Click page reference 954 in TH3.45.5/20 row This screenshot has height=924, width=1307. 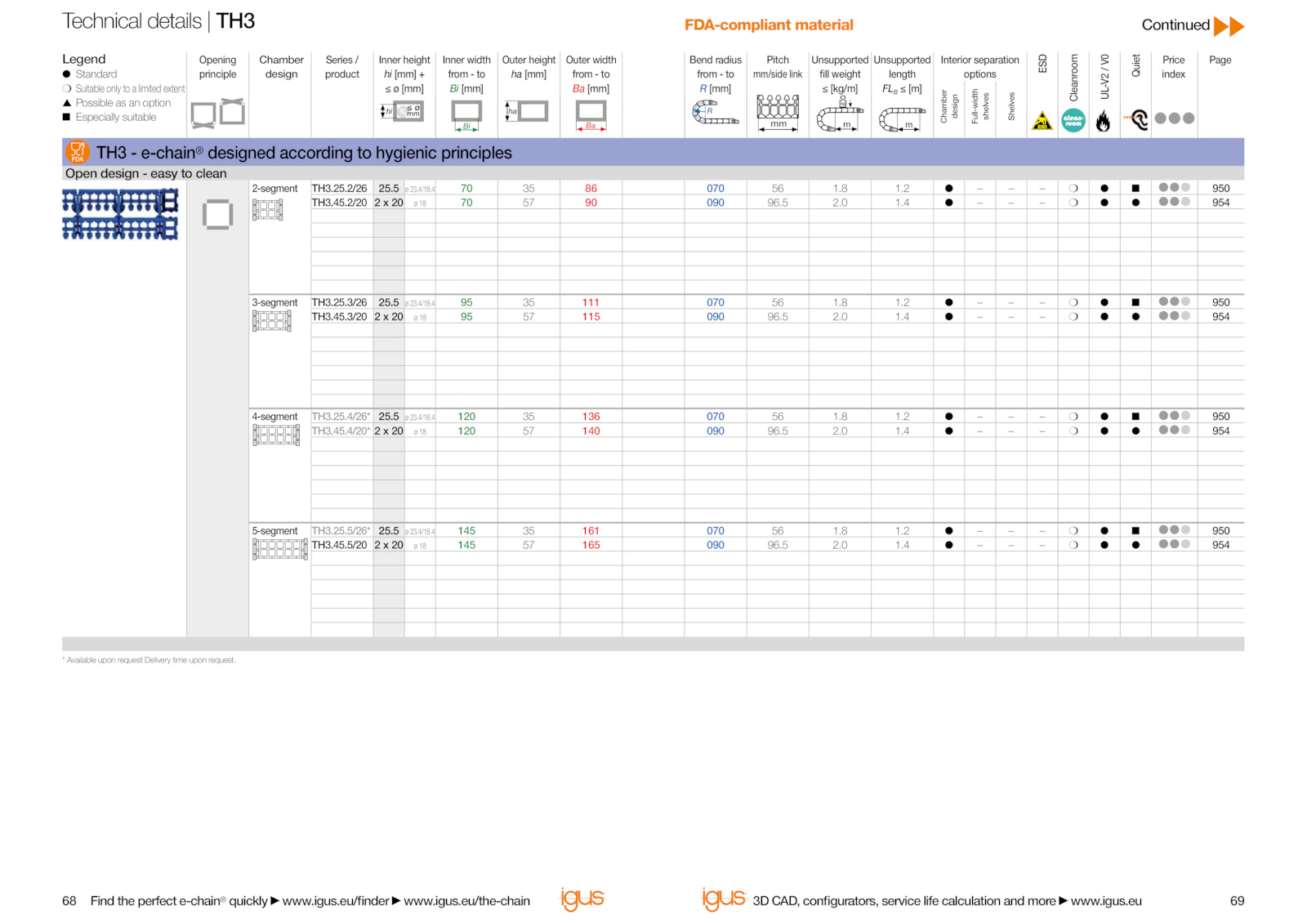point(1220,545)
